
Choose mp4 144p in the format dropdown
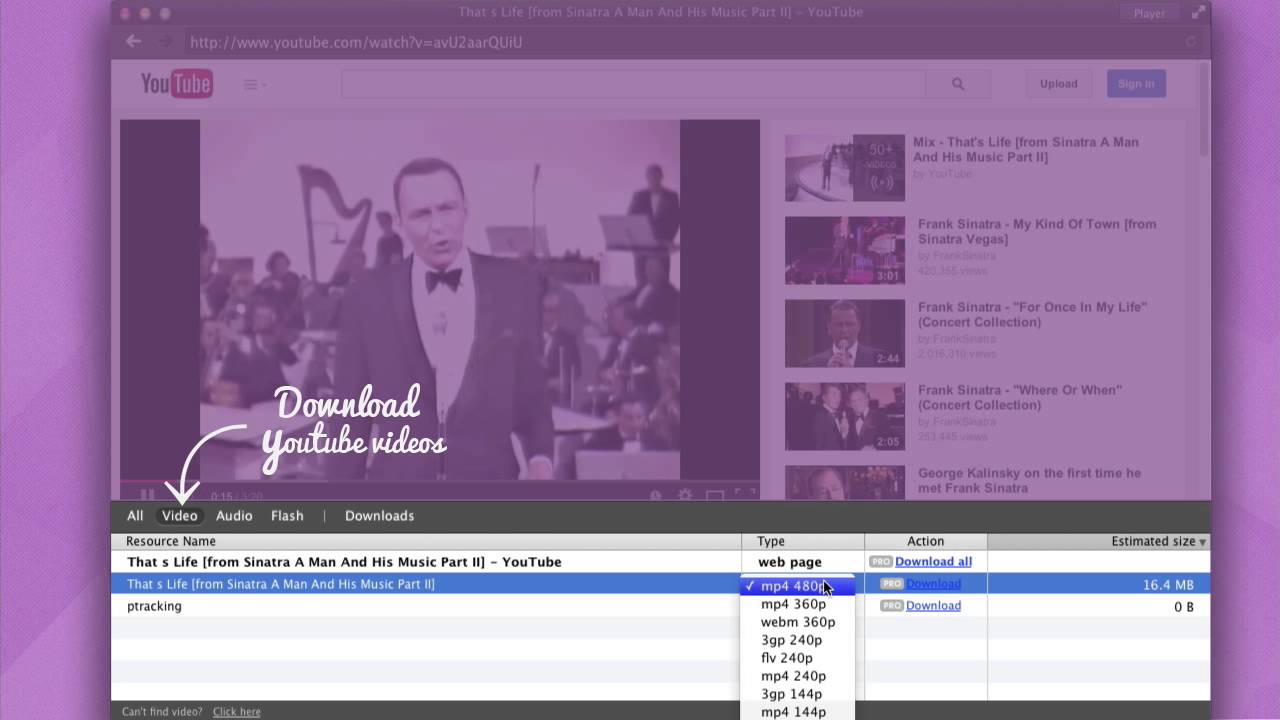point(797,712)
